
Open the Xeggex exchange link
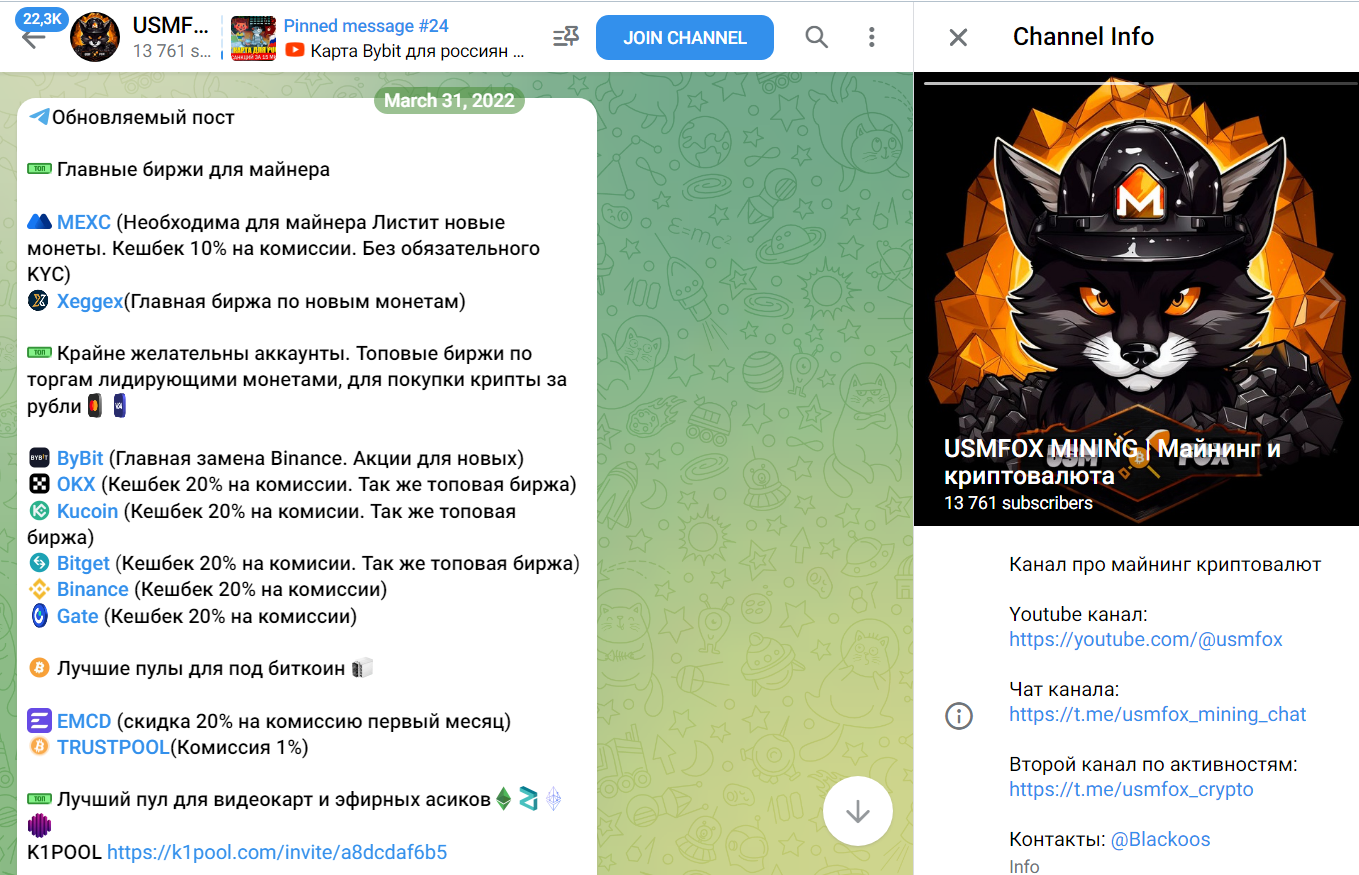click(x=90, y=301)
